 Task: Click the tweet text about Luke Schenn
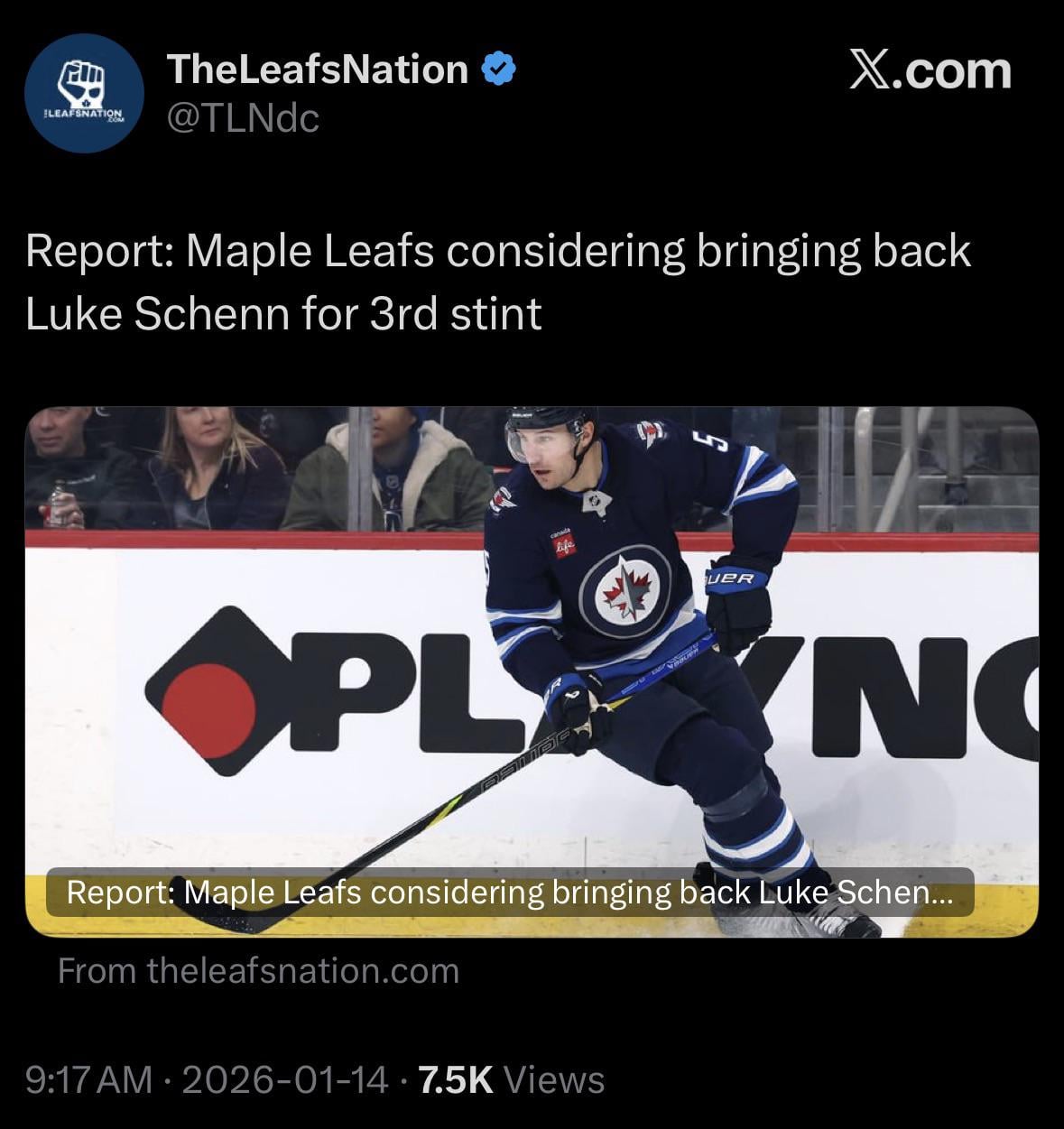(x=498, y=282)
